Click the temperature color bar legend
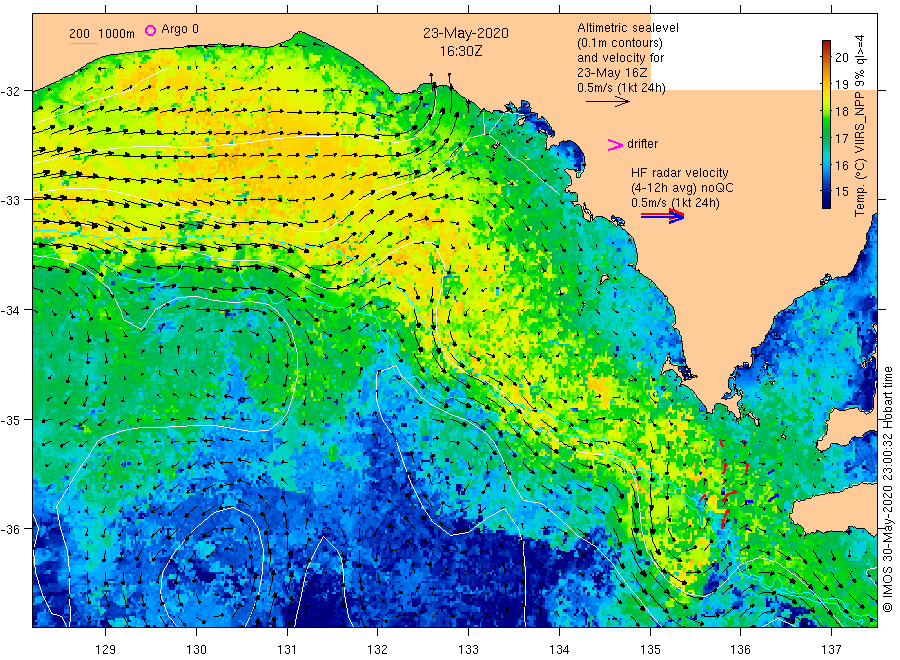 (826, 124)
